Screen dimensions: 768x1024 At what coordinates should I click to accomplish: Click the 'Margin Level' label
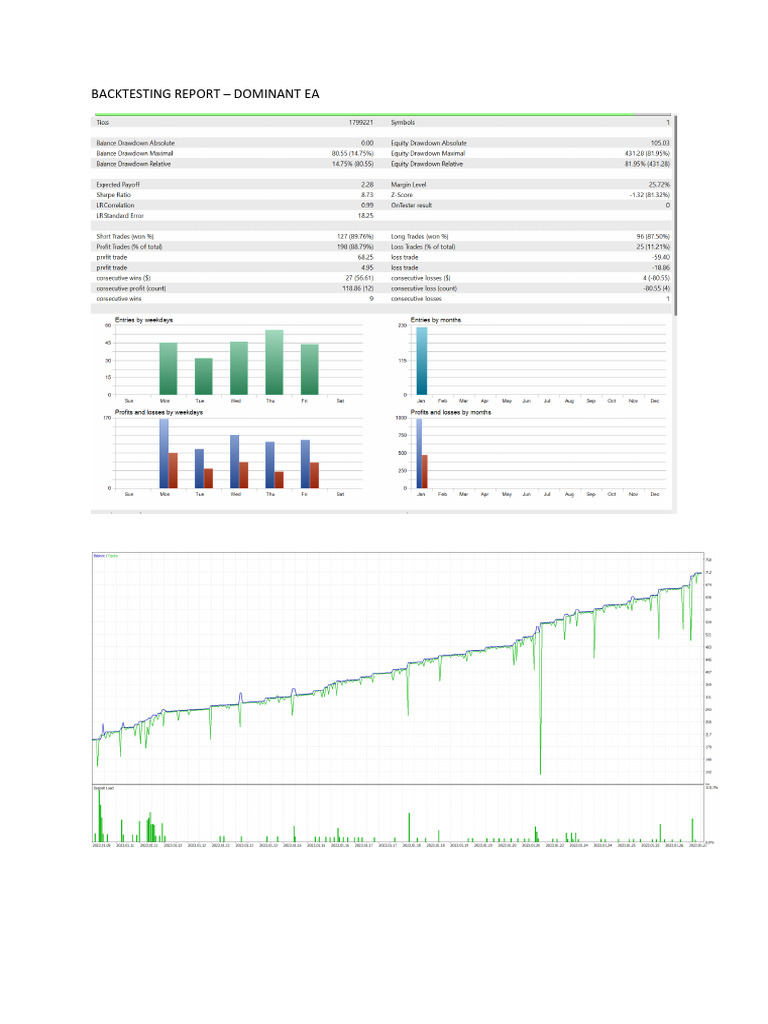coord(409,185)
